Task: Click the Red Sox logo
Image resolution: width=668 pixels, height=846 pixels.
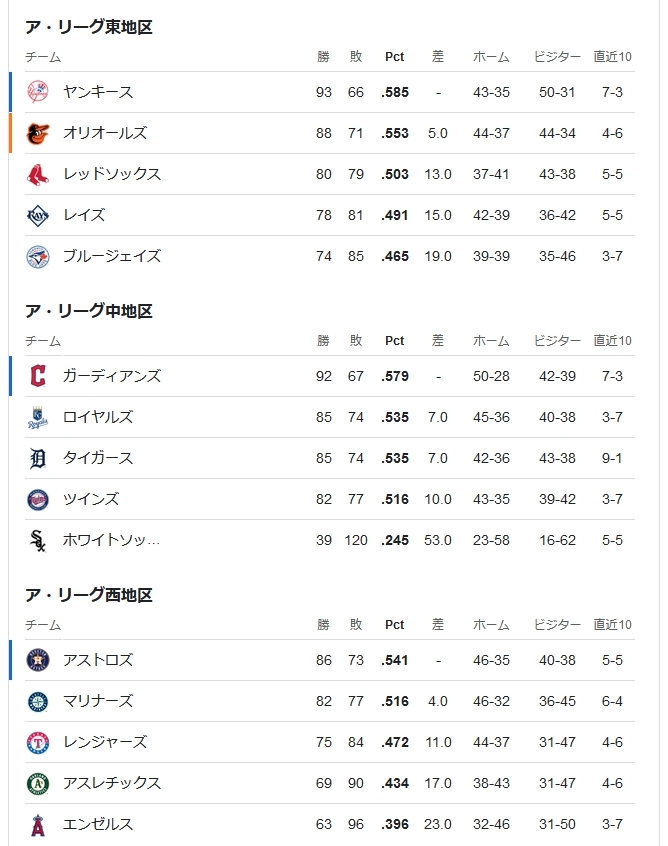Action: coord(38,174)
